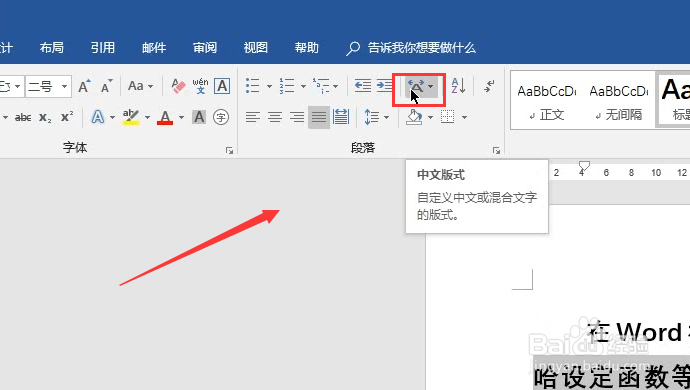Open the Layout (布局) tab

(x=51, y=48)
